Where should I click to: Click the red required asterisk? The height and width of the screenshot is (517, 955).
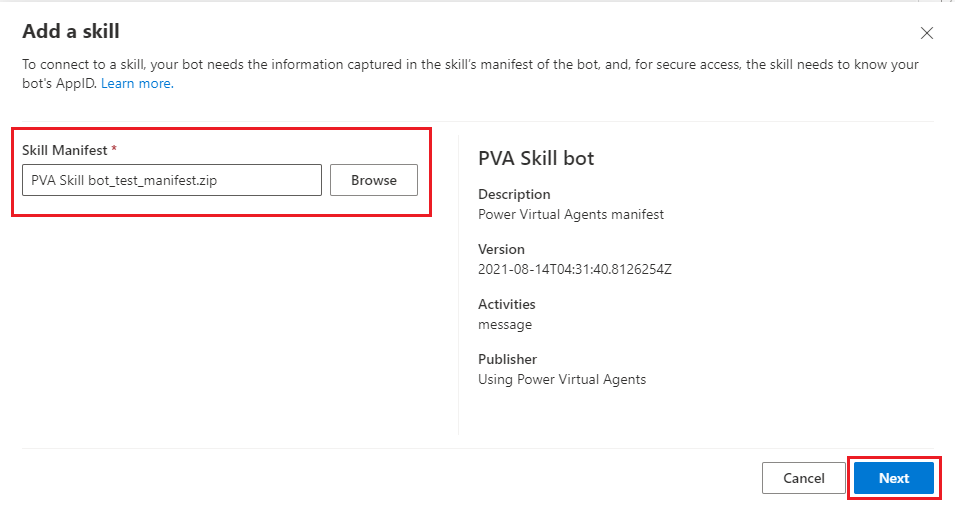point(114,150)
